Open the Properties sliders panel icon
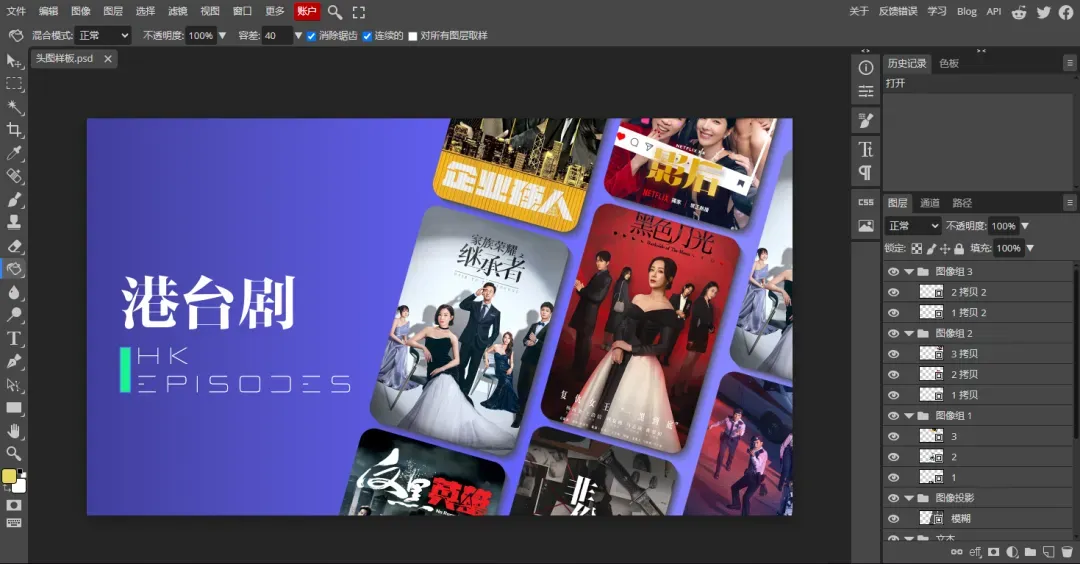The width and height of the screenshot is (1080, 564). 866,91
